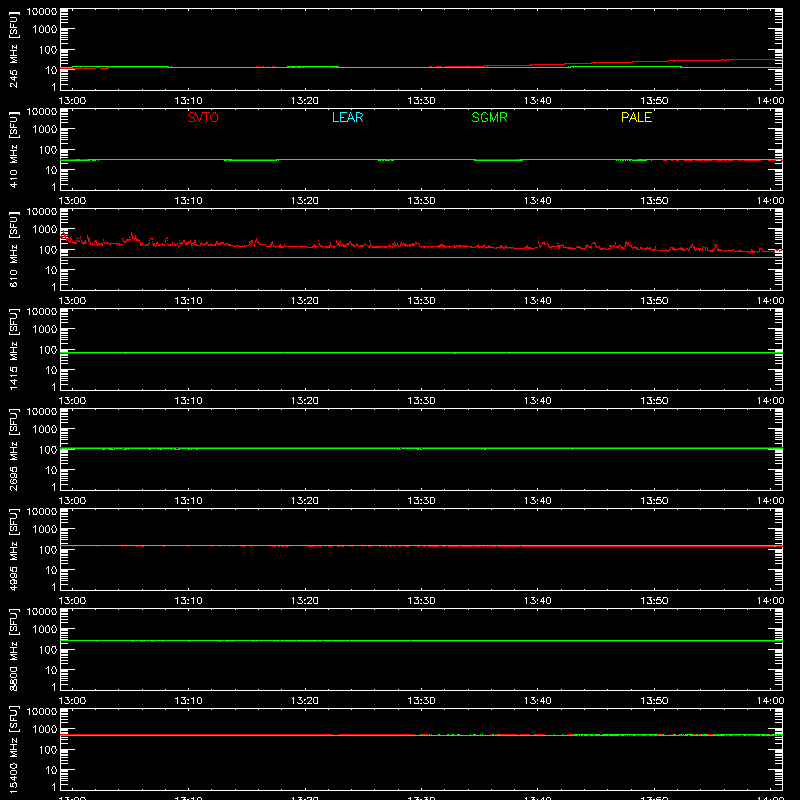Select the 1415 MHz [SFU] axis title

point(14,349)
